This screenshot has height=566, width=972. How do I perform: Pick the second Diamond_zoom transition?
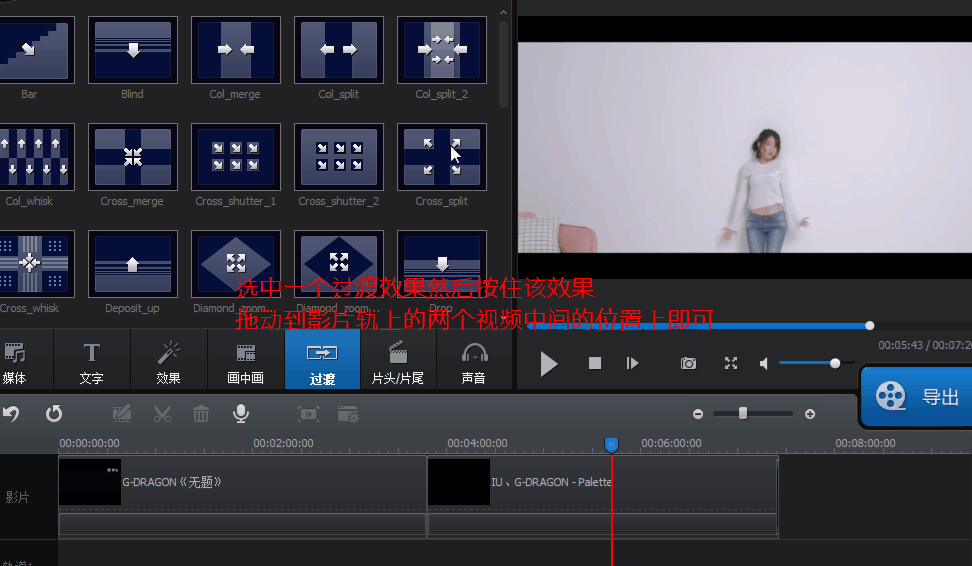338,264
